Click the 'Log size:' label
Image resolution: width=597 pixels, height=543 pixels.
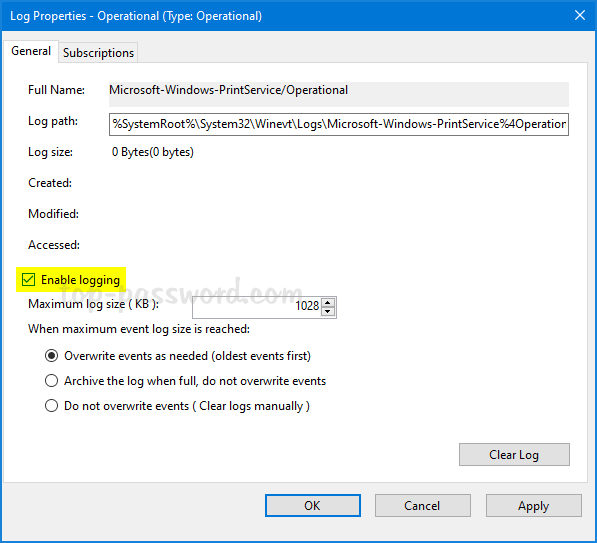[51, 152]
